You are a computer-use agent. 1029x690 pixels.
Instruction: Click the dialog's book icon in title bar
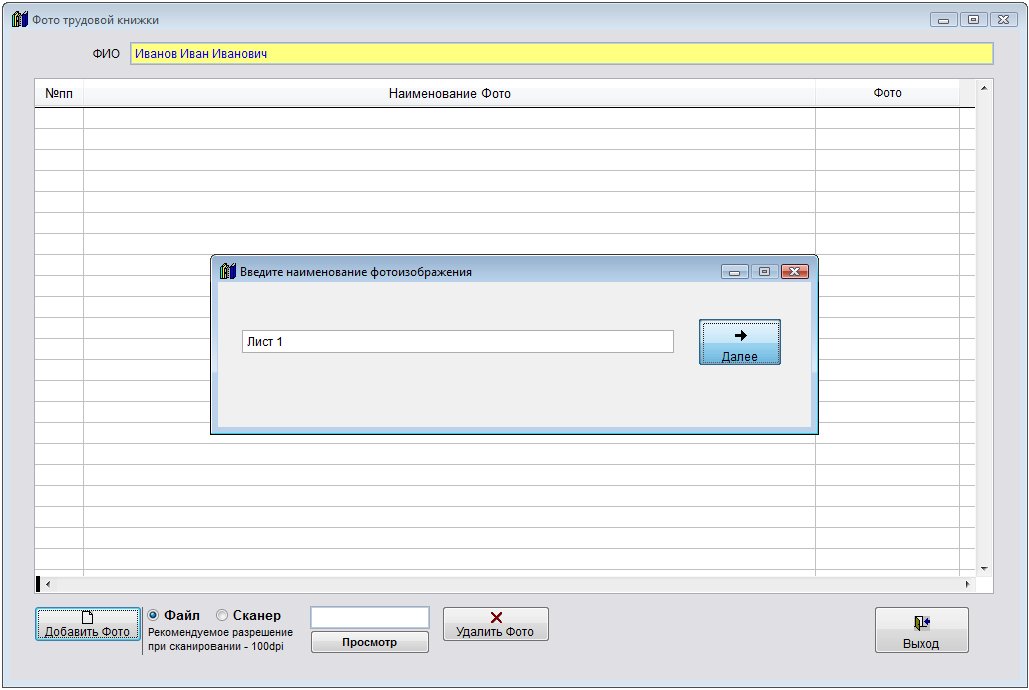pos(228,271)
